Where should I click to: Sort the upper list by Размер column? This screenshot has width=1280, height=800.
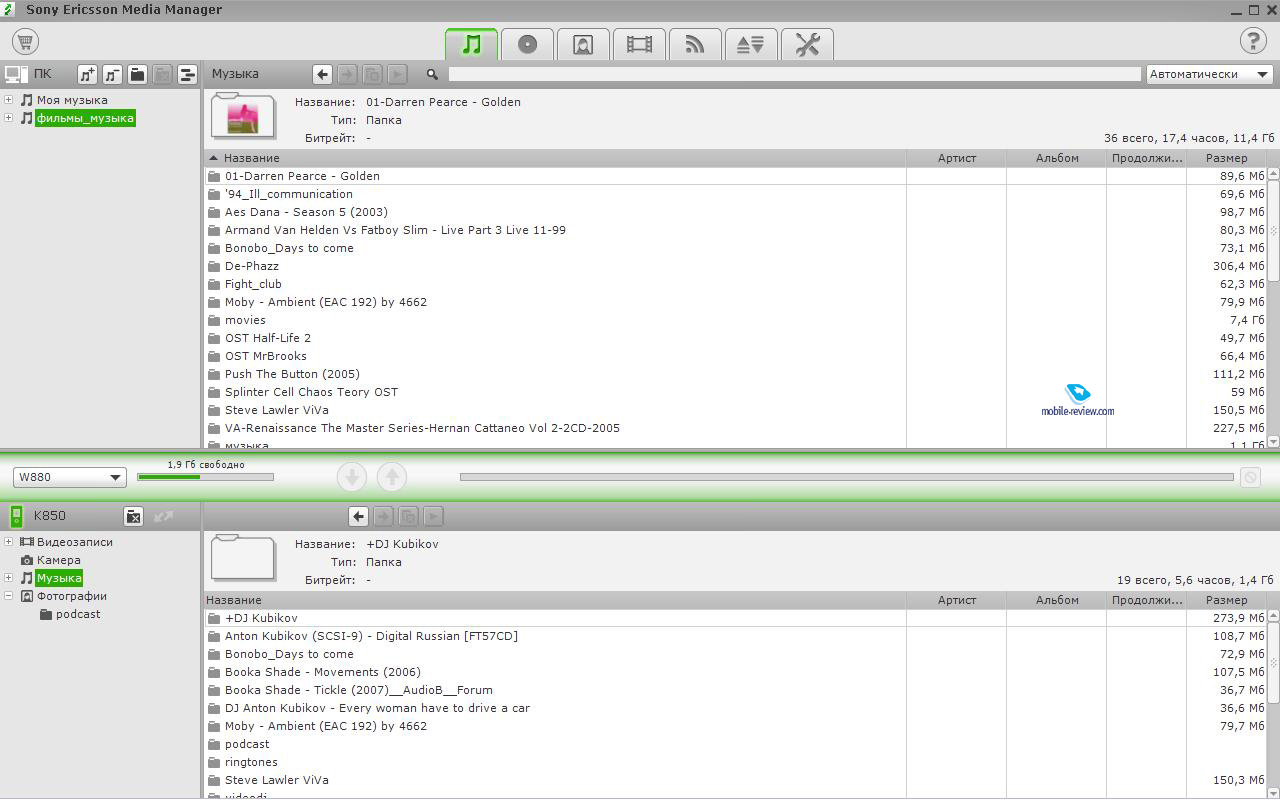(x=1226, y=158)
